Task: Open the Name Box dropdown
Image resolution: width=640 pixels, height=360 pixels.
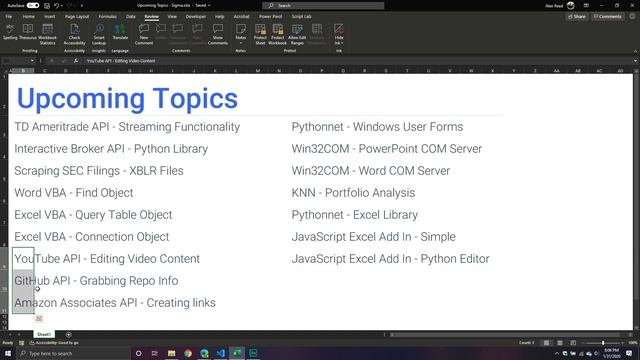Action: [x=32, y=61]
